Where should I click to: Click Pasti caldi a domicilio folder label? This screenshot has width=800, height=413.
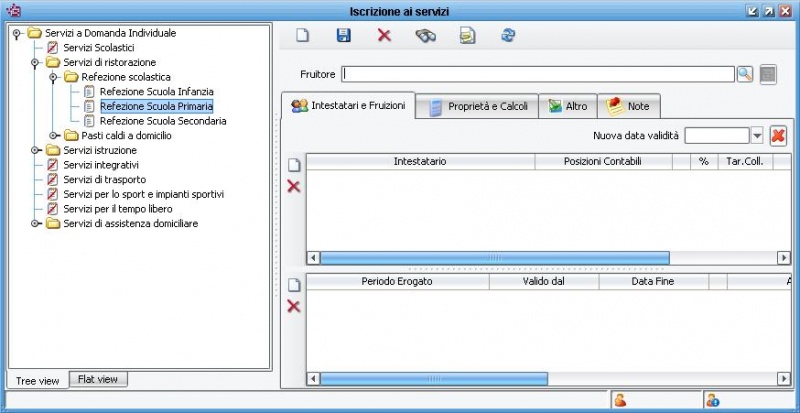[127, 136]
